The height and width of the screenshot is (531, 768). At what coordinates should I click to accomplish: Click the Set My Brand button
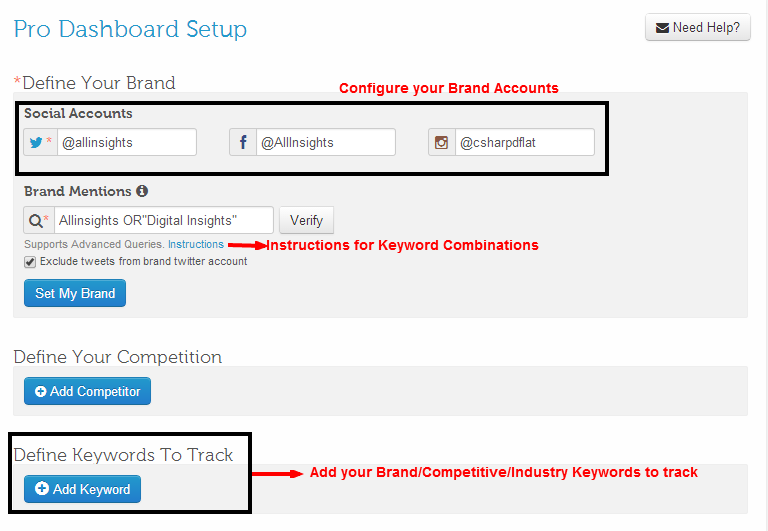tap(75, 293)
